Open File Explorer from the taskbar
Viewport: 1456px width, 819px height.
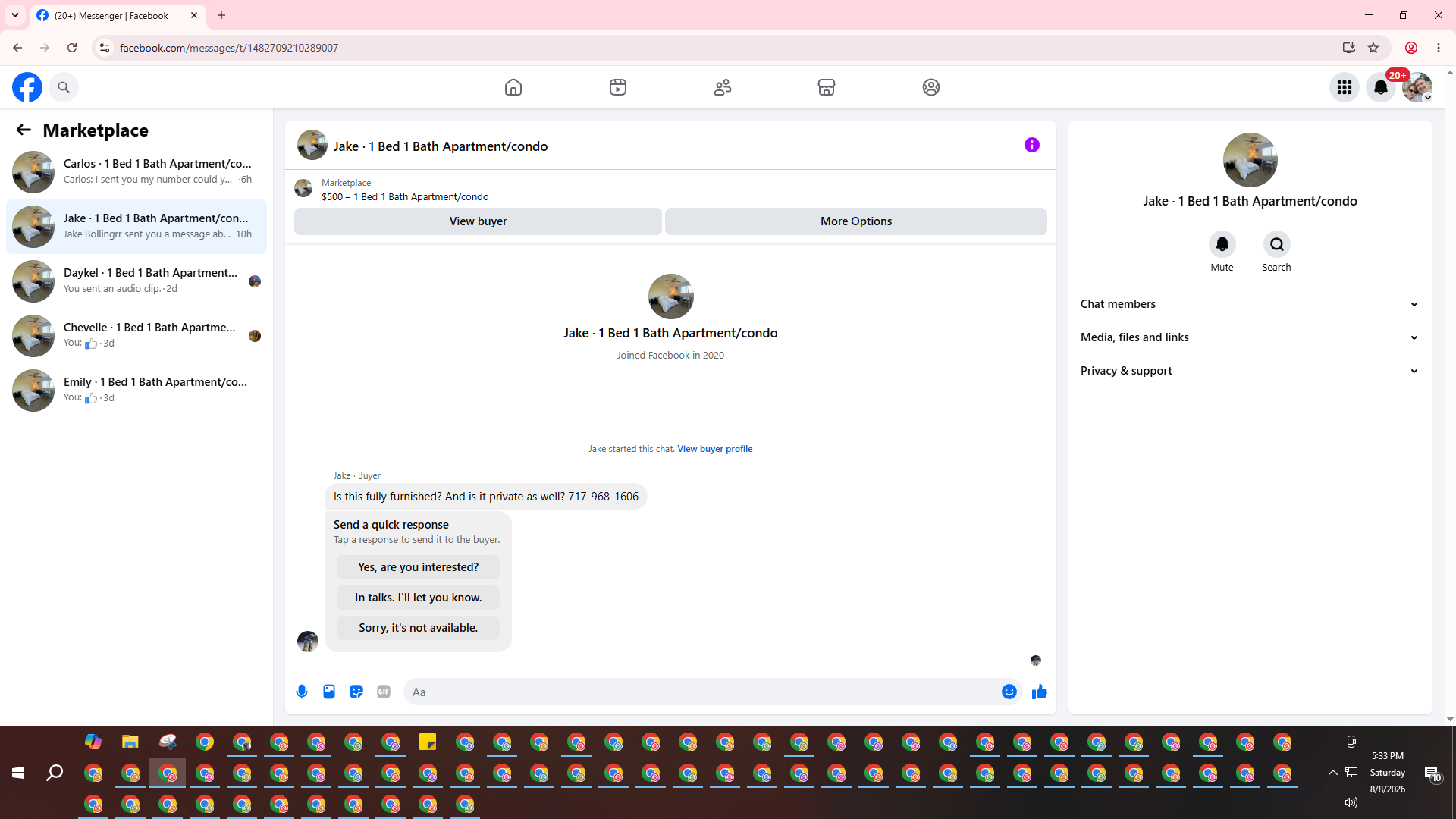[130, 742]
